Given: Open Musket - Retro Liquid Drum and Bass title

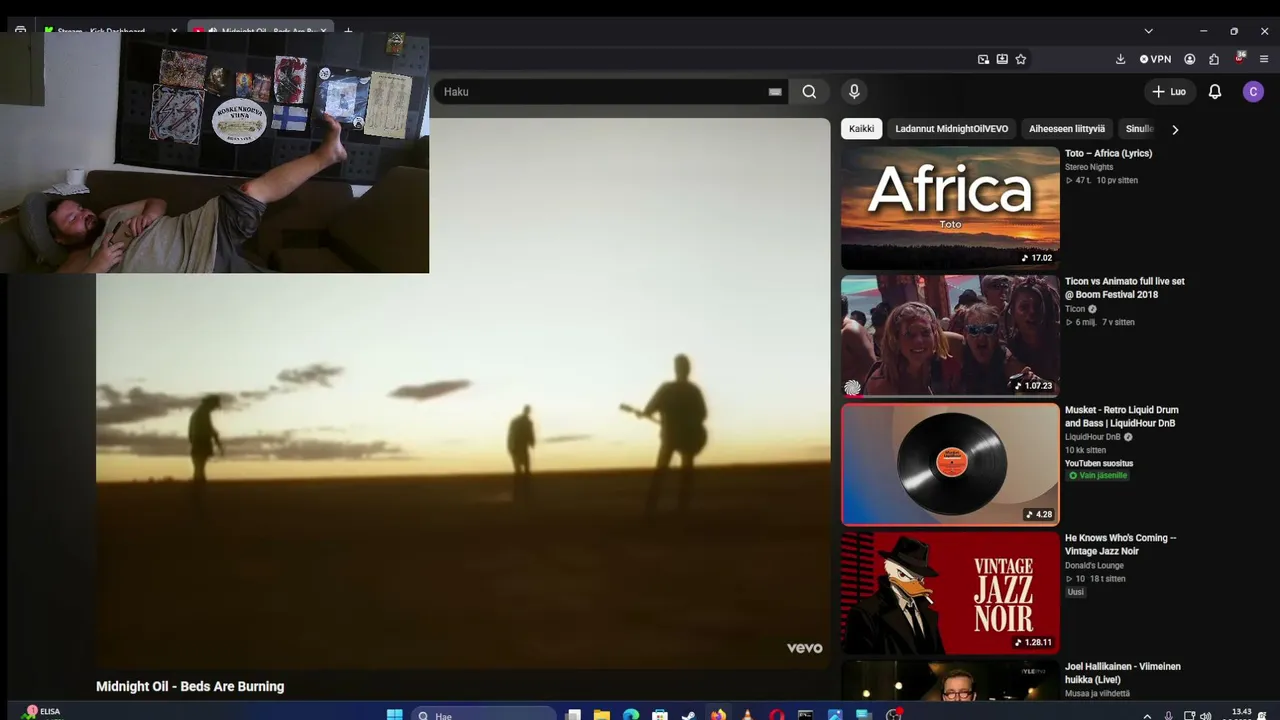Looking at the screenshot, I should coord(1122,416).
